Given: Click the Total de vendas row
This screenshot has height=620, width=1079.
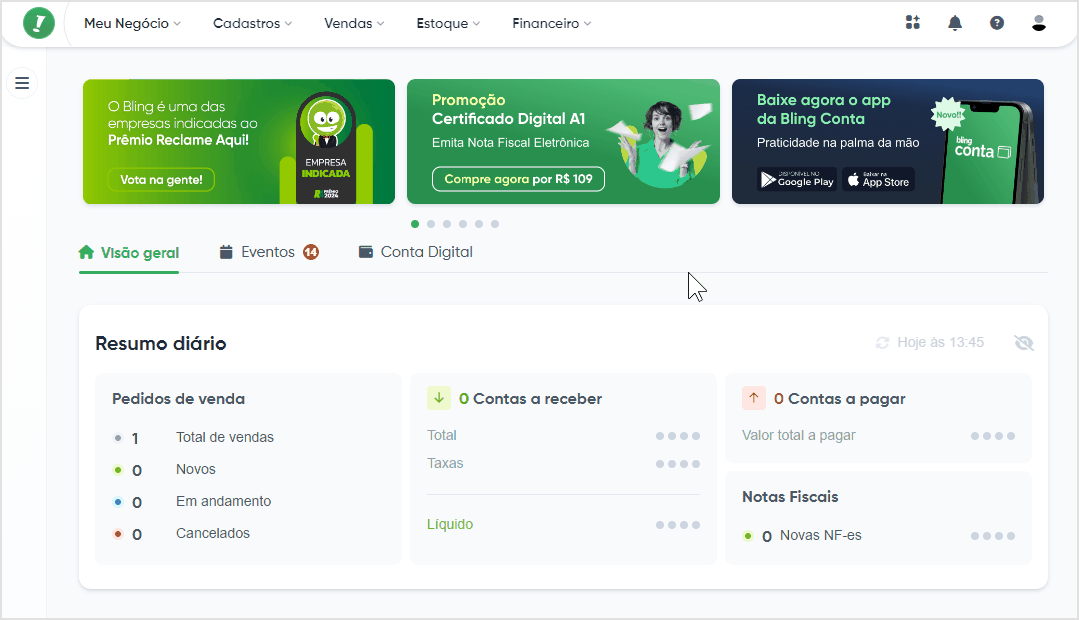Looking at the screenshot, I should click(193, 438).
